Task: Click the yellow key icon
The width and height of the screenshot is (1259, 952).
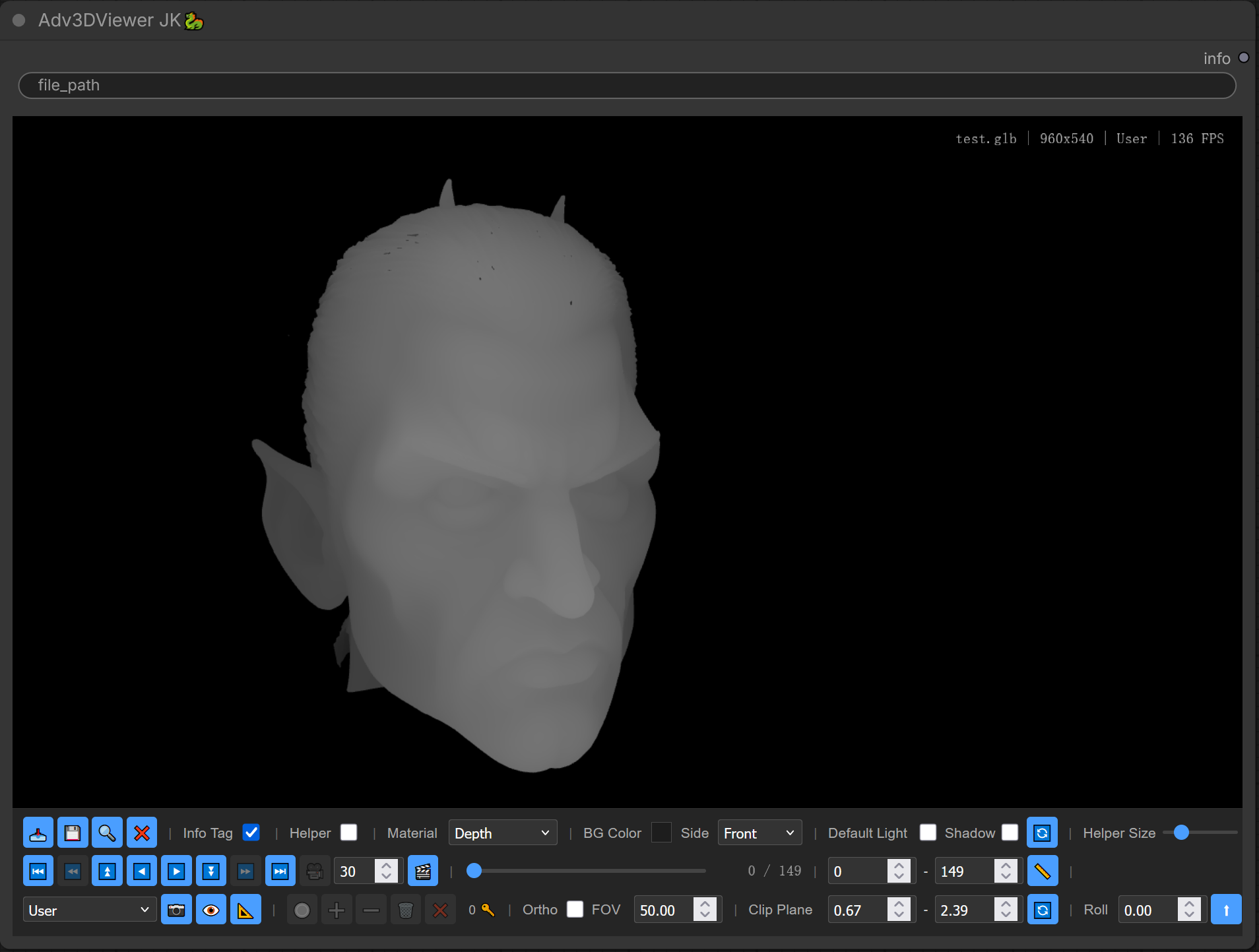Action: (x=488, y=910)
